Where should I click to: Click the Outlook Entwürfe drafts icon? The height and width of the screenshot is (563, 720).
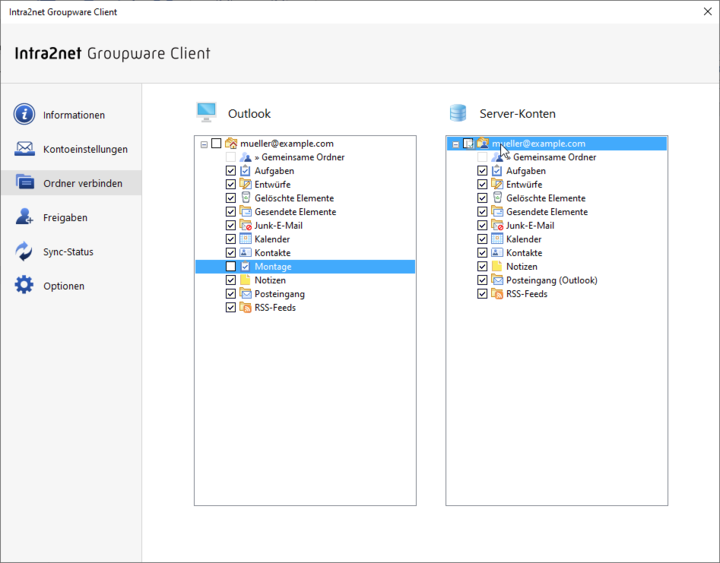coord(245,184)
